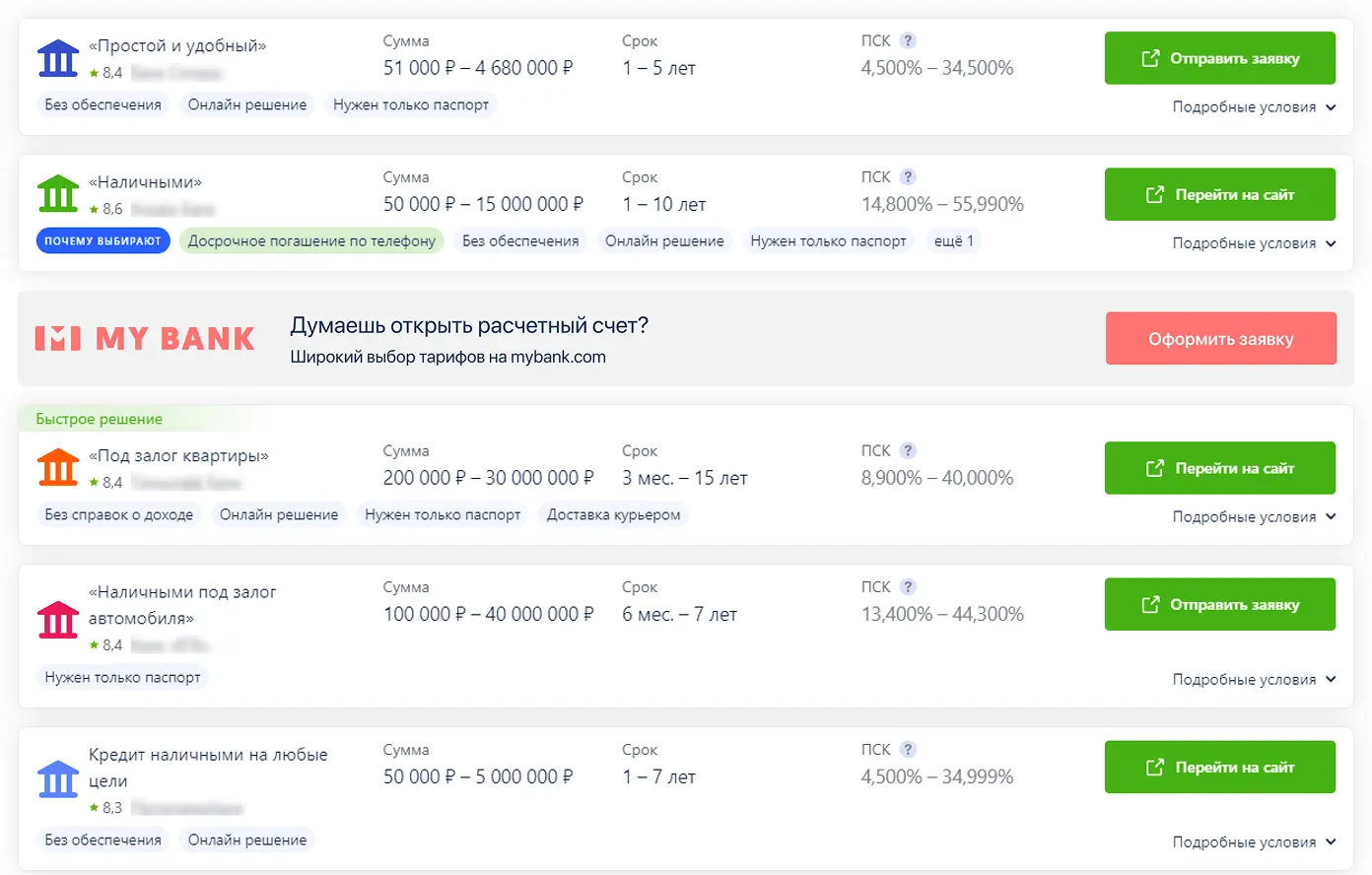Expand «Подробные условия» for «Простой и удобный»
This screenshot has width=1372, height=875.
[1253, 107]
